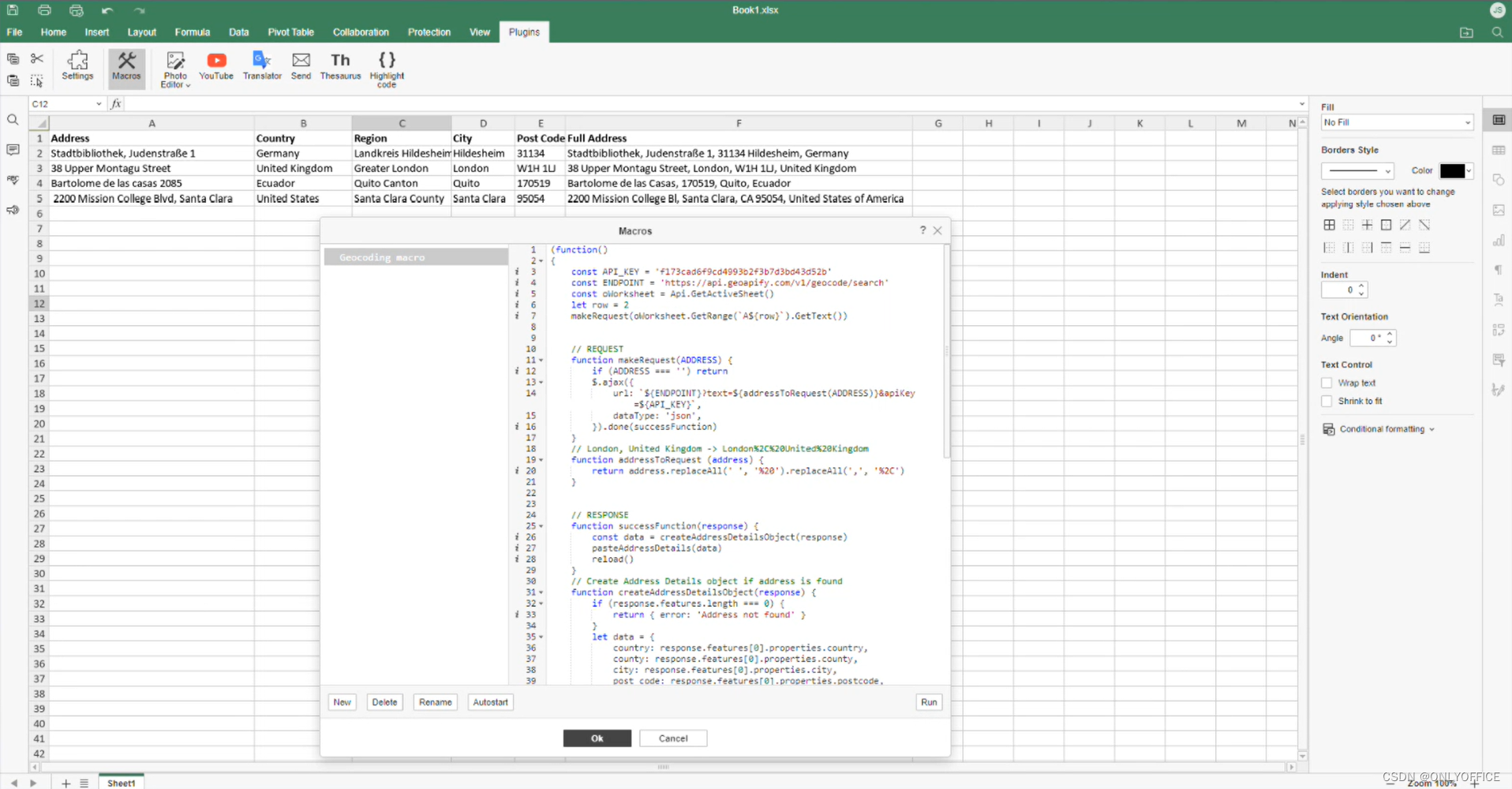Open the Translator plugin

(x=262, y=66)
